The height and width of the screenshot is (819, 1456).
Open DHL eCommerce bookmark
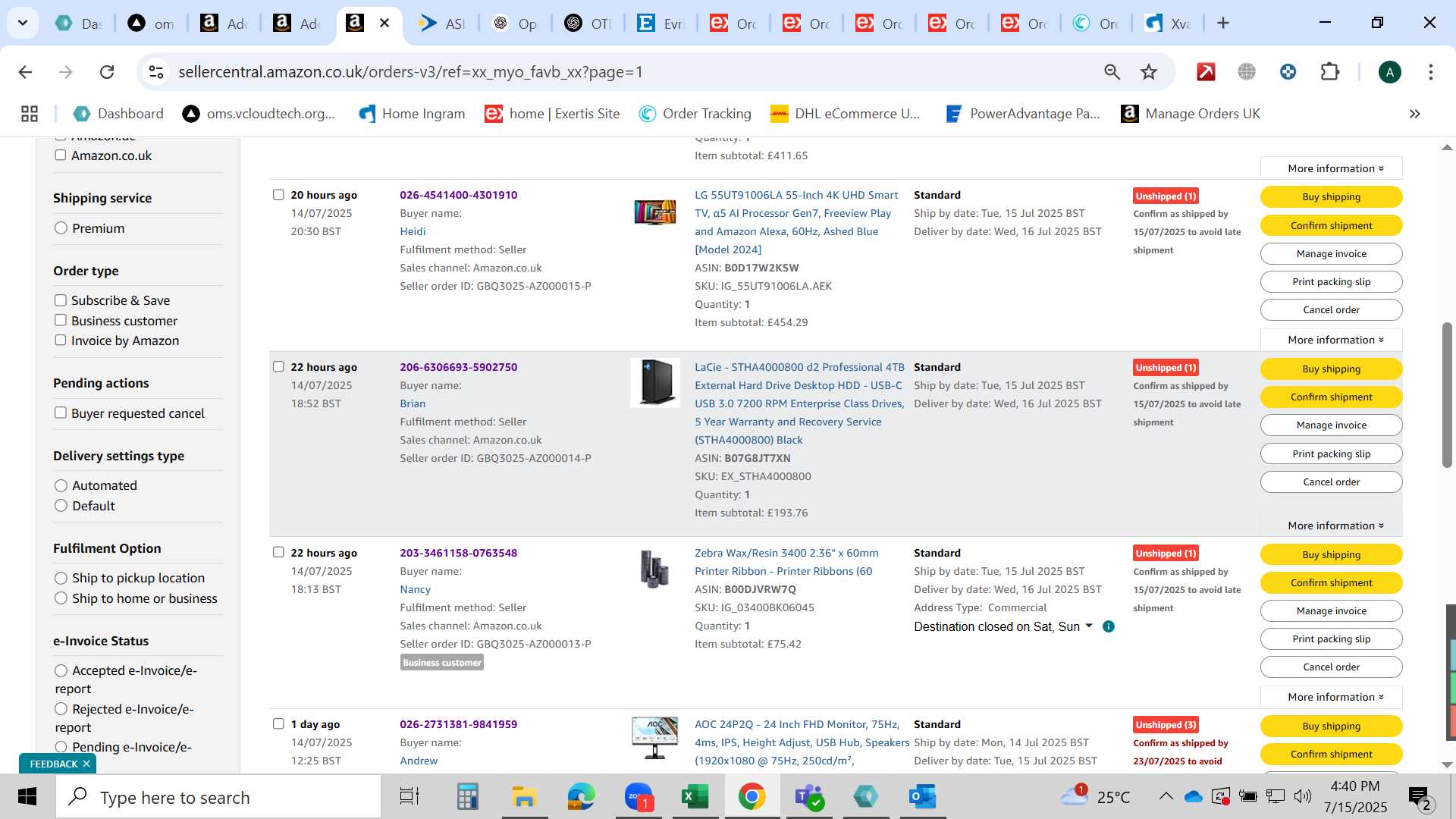(846, 114)
